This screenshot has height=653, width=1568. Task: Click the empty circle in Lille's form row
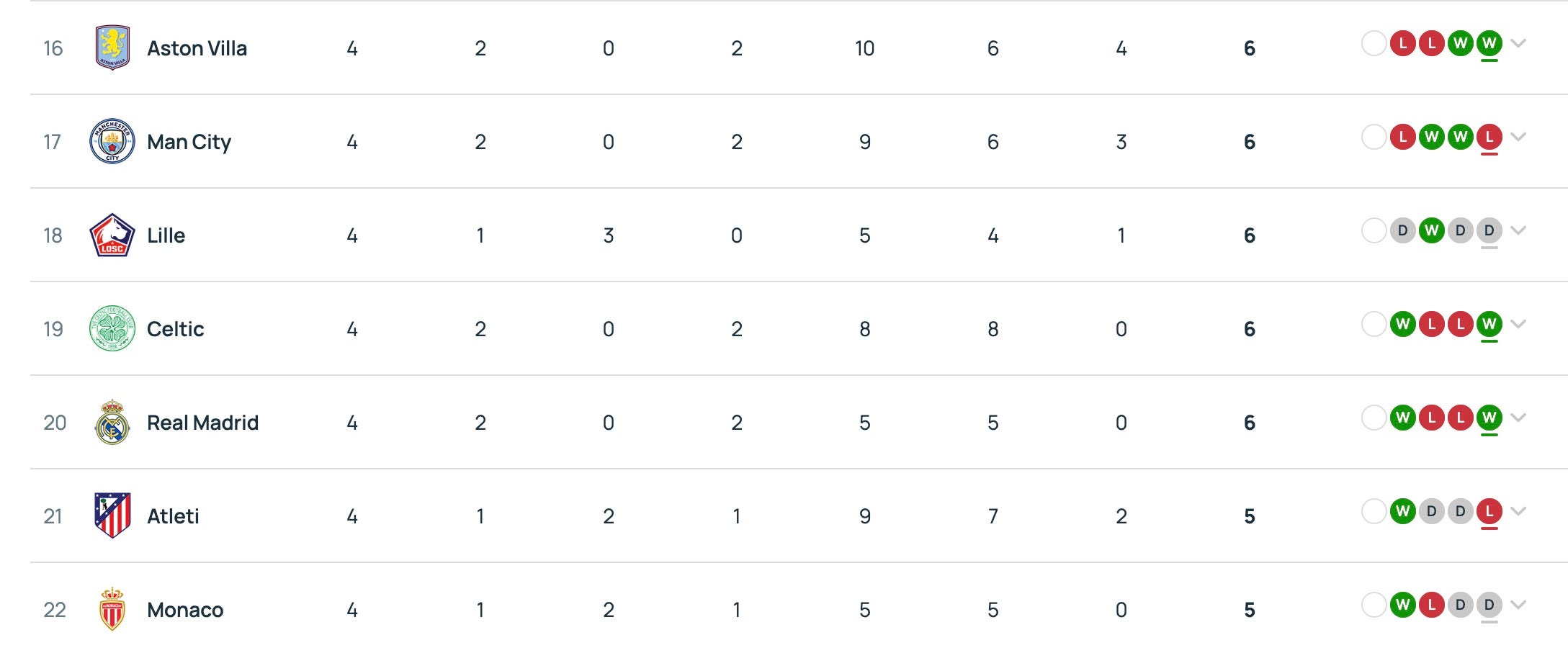[x=1374, y=230]
